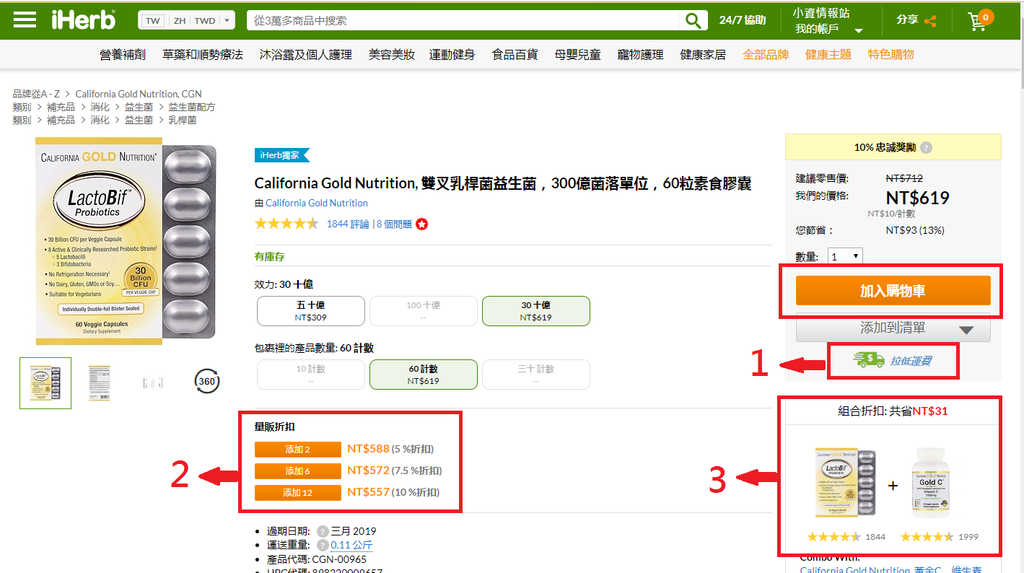Open the 乳桿菌 breadcrumb link
Screen dimensions: 1024x573
pos(182,120)
